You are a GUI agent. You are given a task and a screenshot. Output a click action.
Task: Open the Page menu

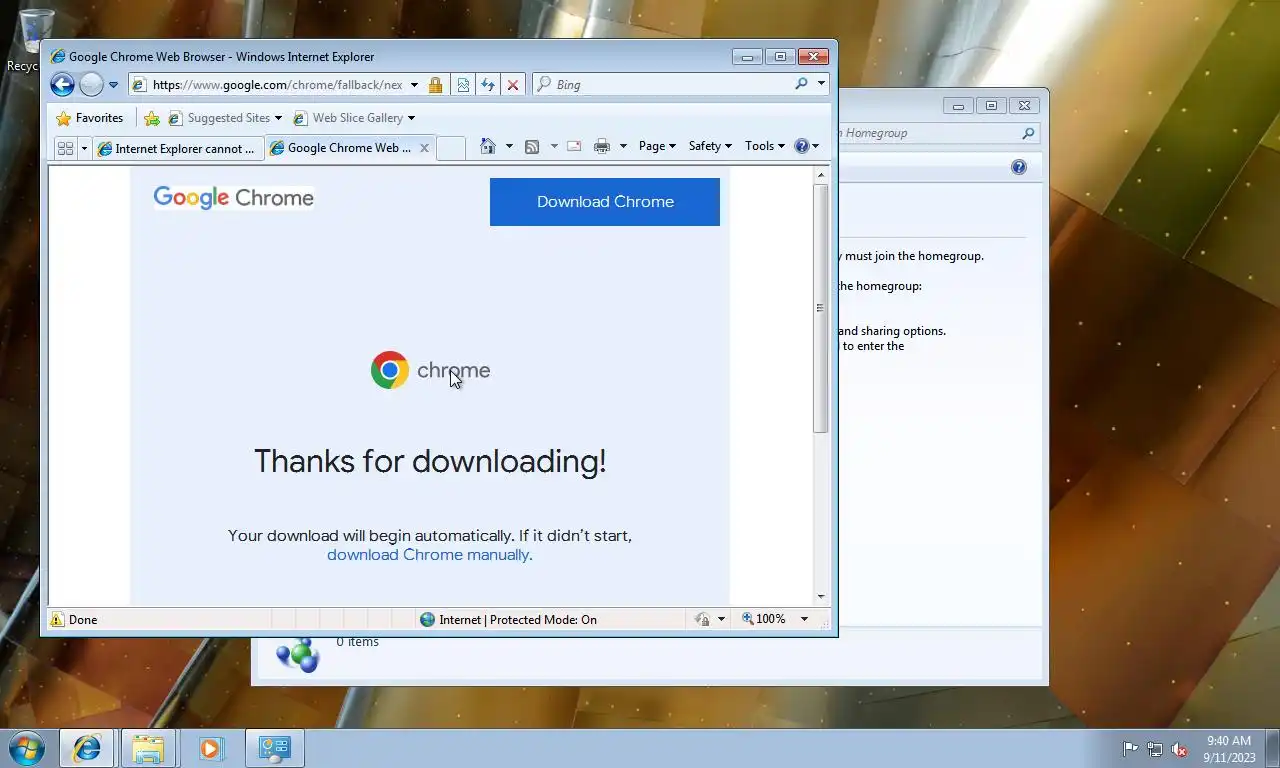[657, 146]
